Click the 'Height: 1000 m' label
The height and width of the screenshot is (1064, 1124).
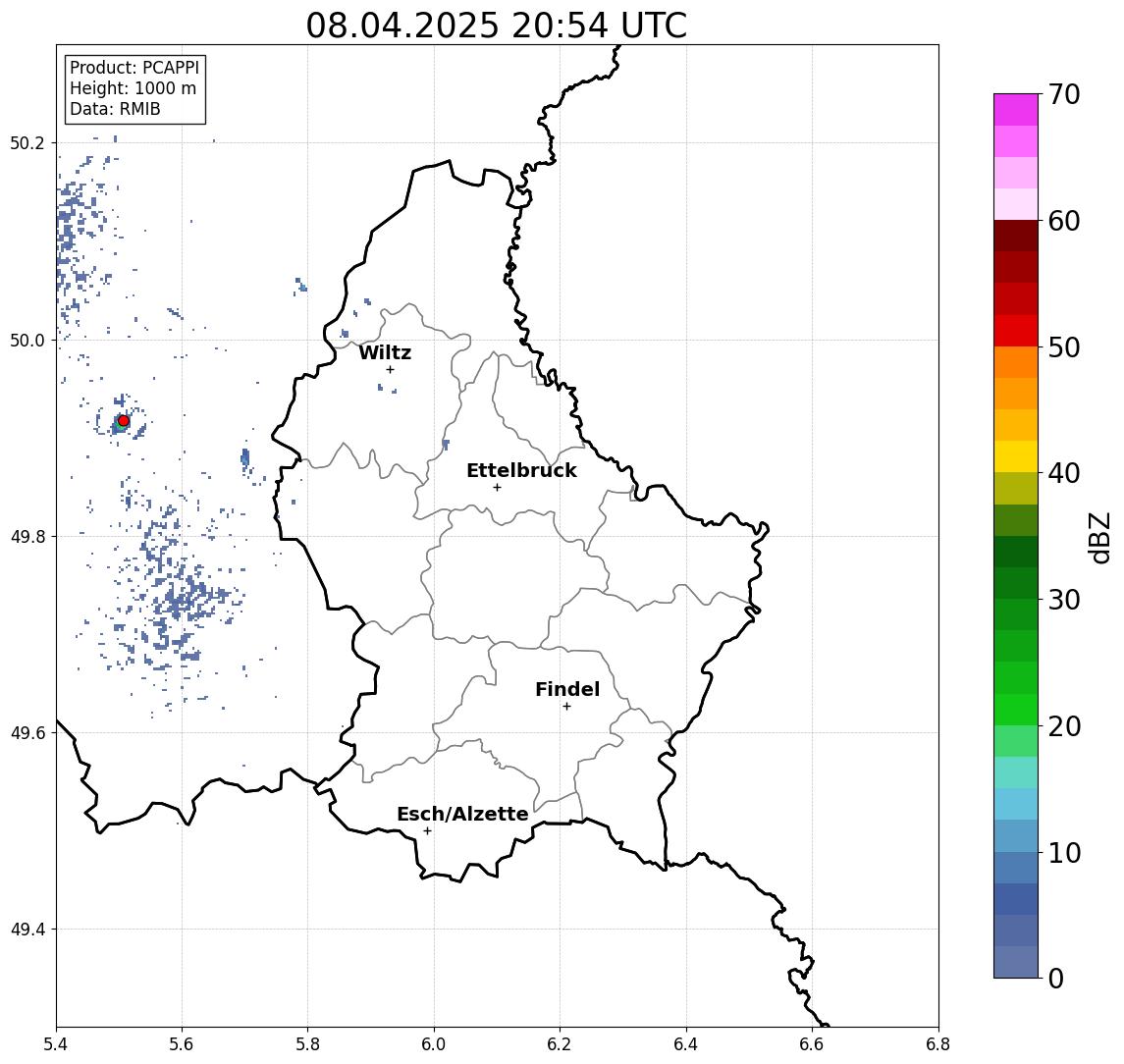133,88
